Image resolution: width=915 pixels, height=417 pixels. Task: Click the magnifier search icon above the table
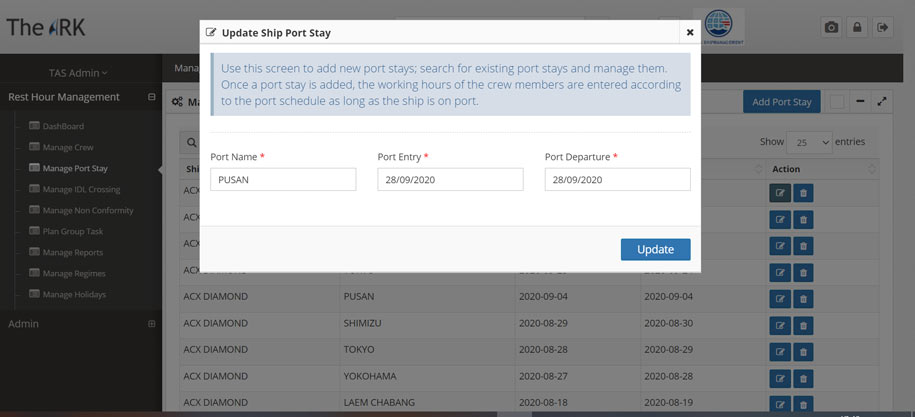pos(191,142)
